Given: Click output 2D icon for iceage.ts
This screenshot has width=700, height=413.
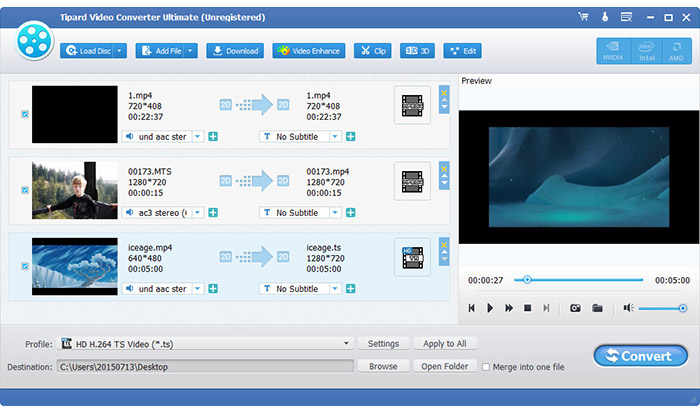Looking at the screenshot, I should [283, 257].
